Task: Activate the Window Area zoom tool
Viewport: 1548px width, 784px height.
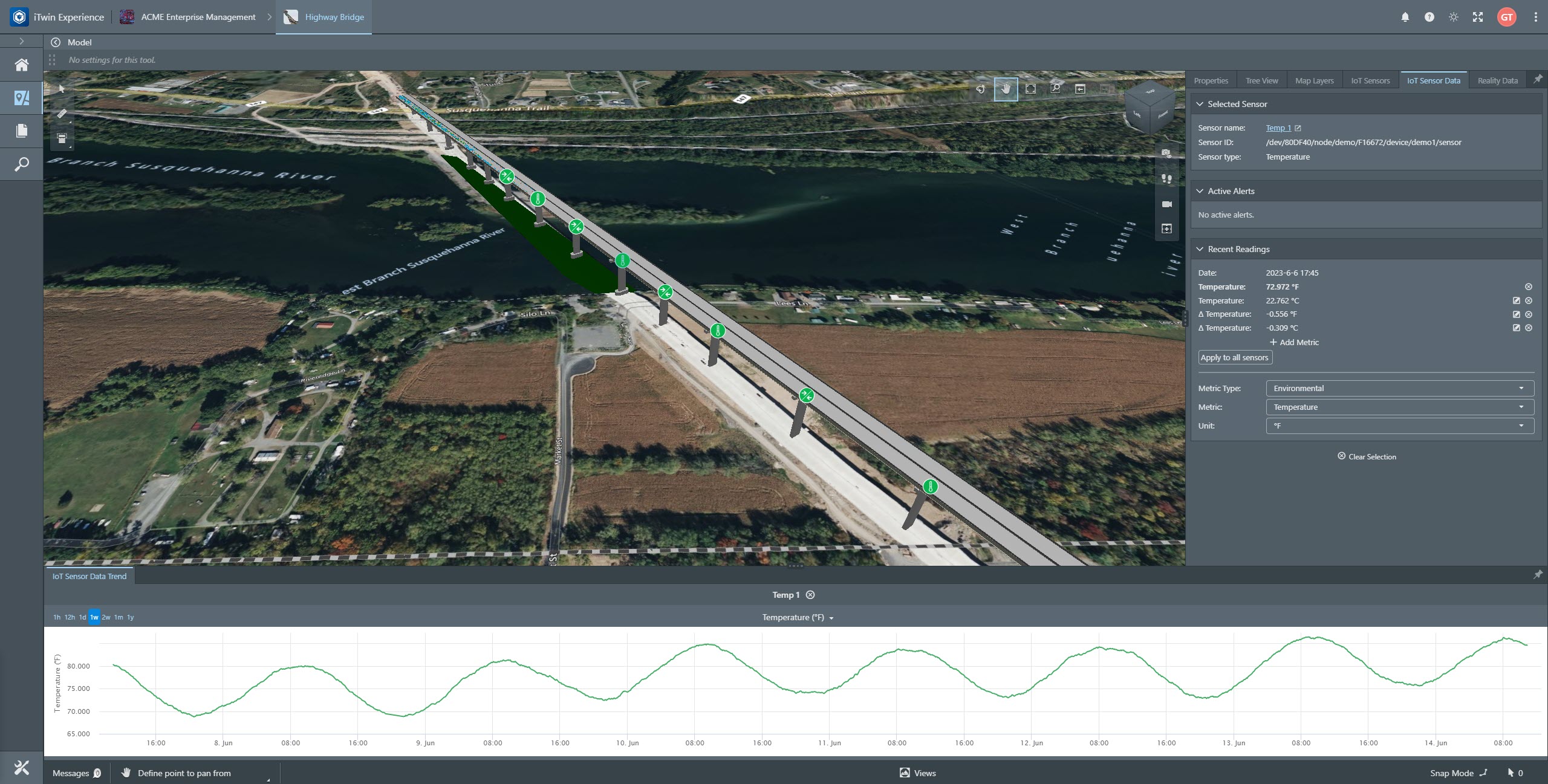Action: click(x=1055, y=89)
